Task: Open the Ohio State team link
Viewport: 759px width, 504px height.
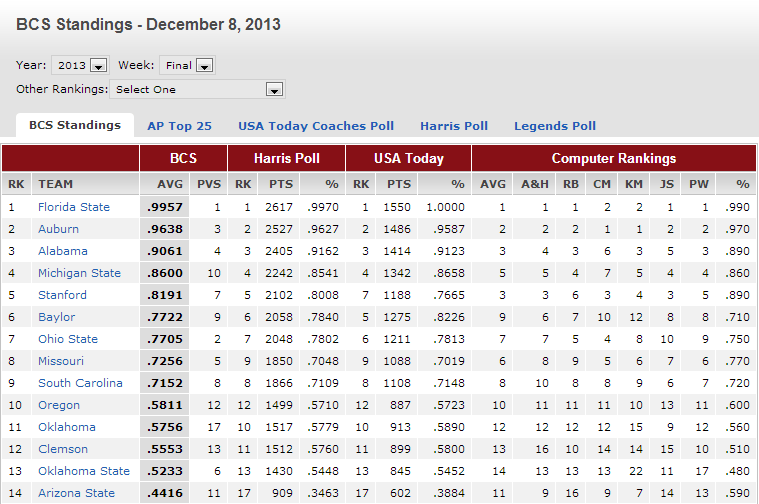Action: point(68,339)
